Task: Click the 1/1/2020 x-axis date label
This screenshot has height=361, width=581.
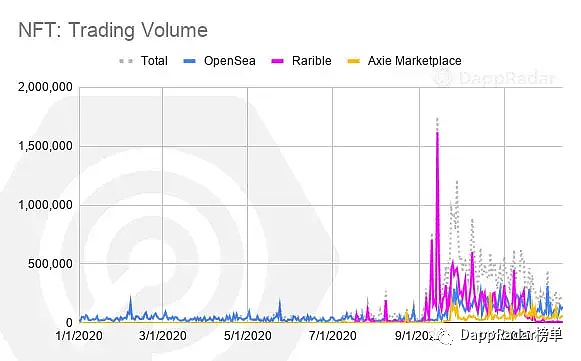Action: coord(79,336)
